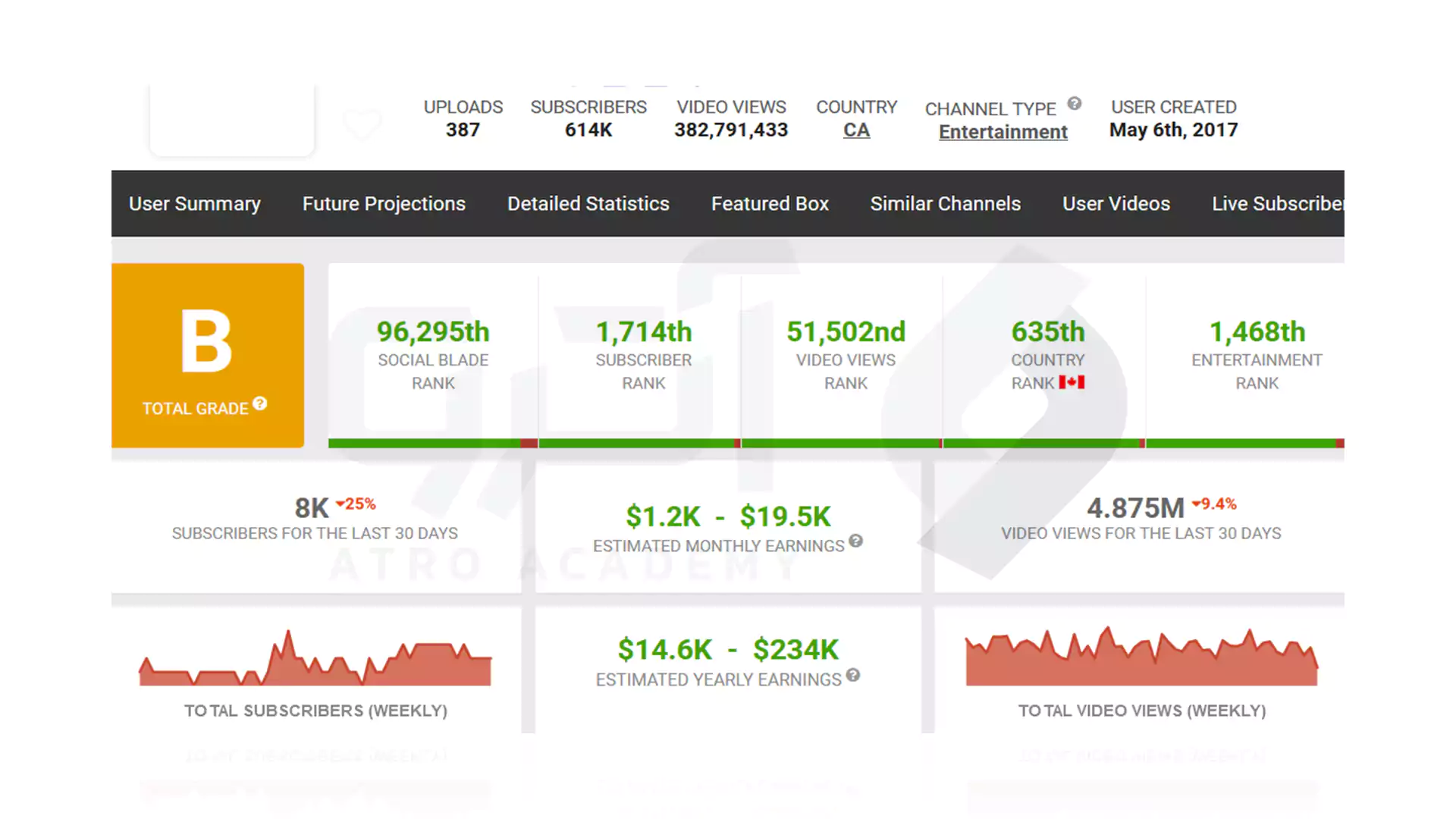Click the heart favorite icon beside avatar
The width and height of the screenshot is (1456, 819).
click(x=362, y=125)
